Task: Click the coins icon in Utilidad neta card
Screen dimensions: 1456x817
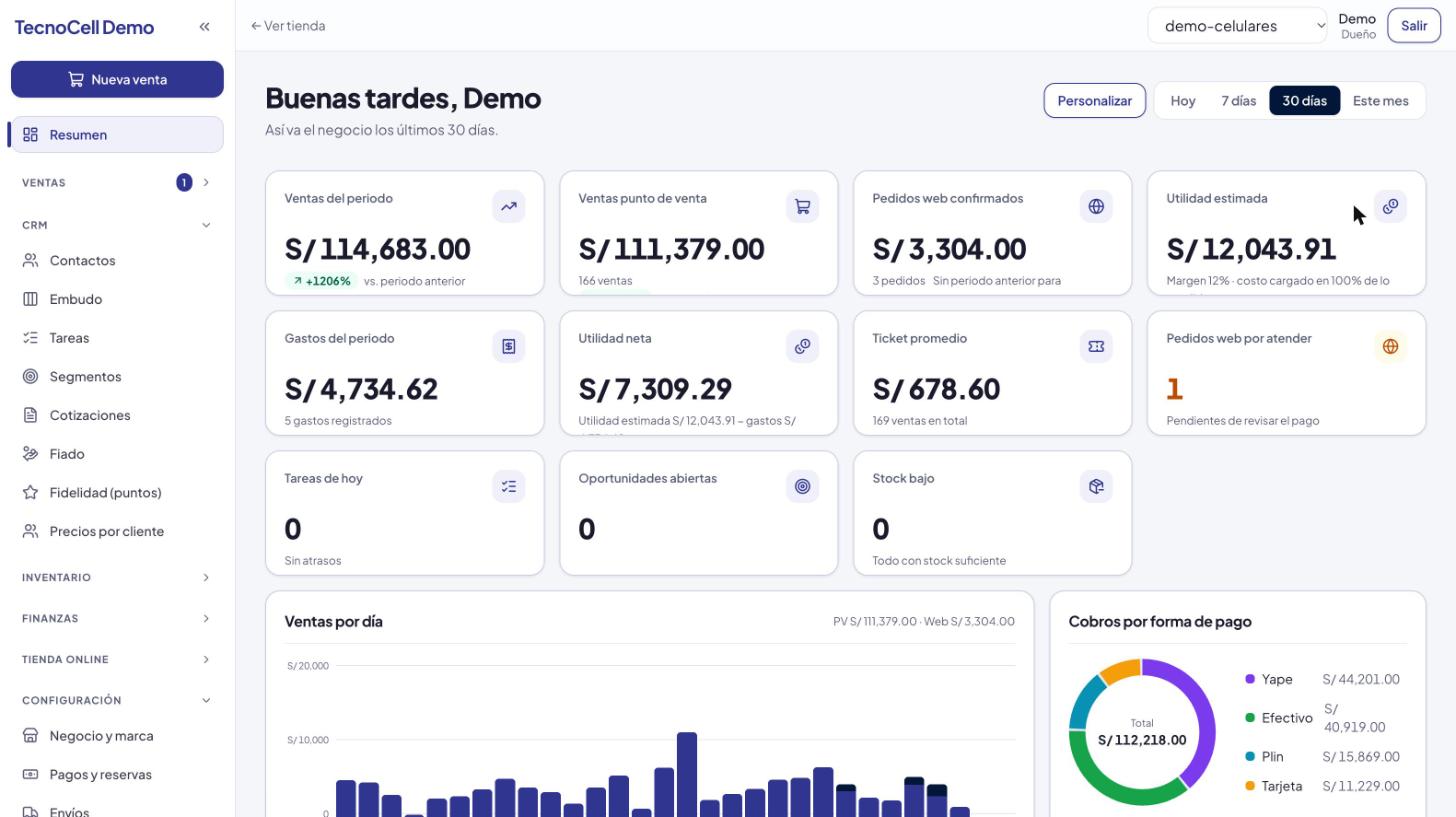Action: 802,346
